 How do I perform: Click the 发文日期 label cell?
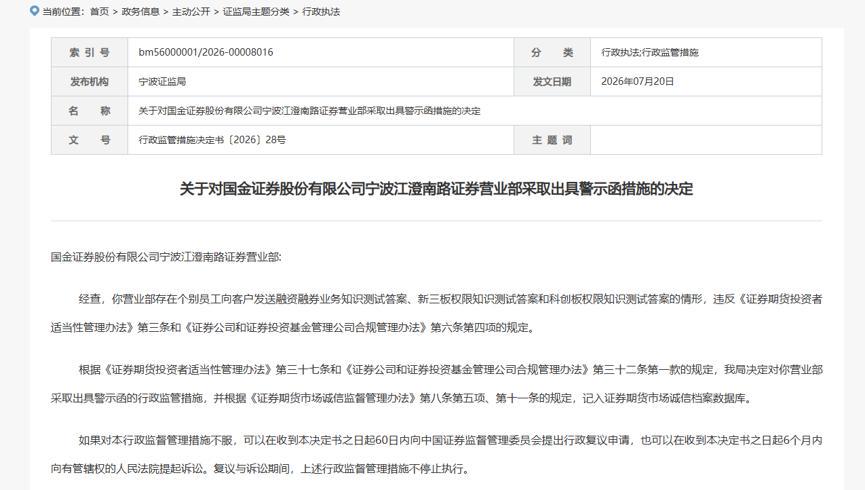coord(552,82)
